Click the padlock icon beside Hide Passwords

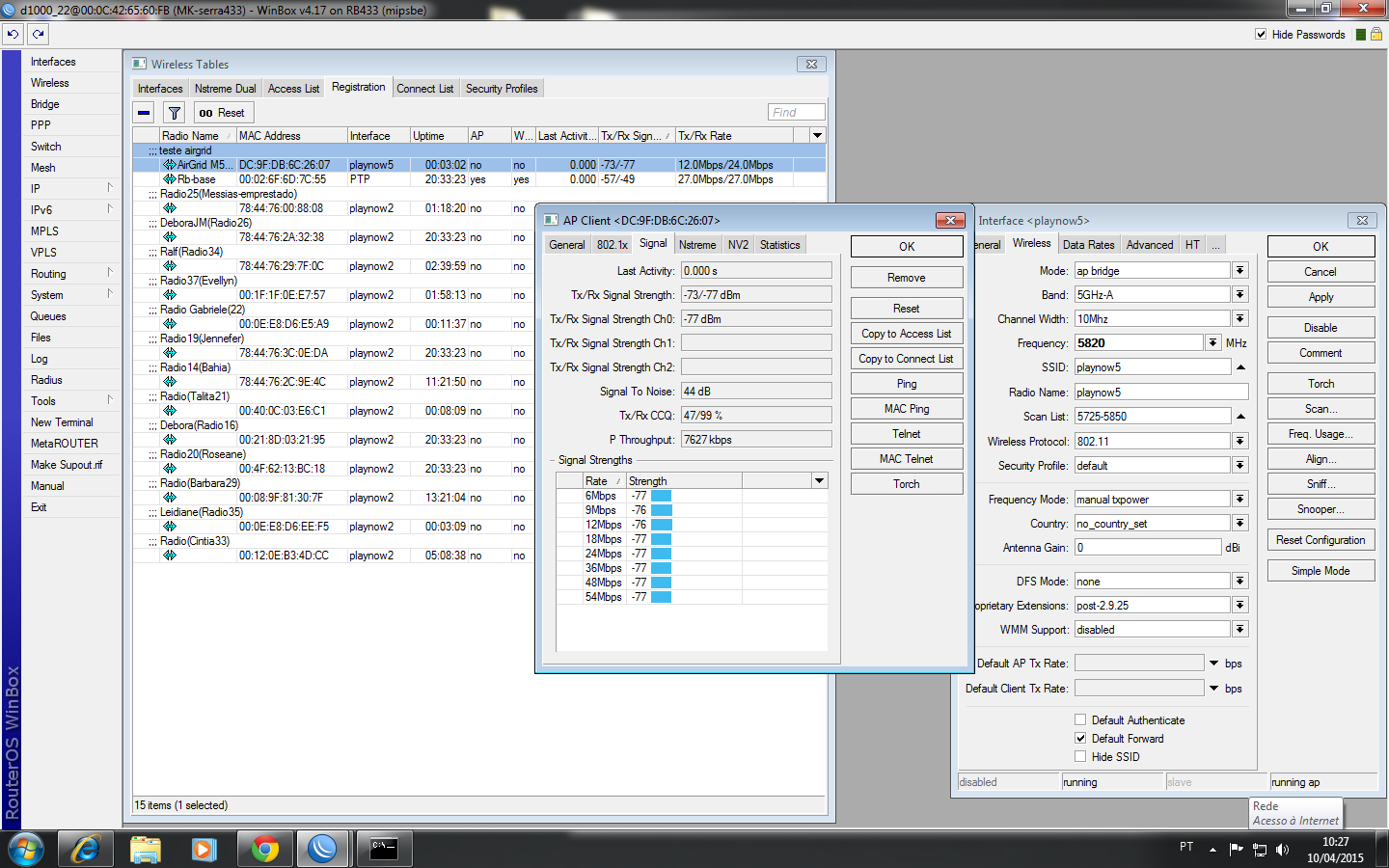pyautogui.click(x=1376, y=34)
